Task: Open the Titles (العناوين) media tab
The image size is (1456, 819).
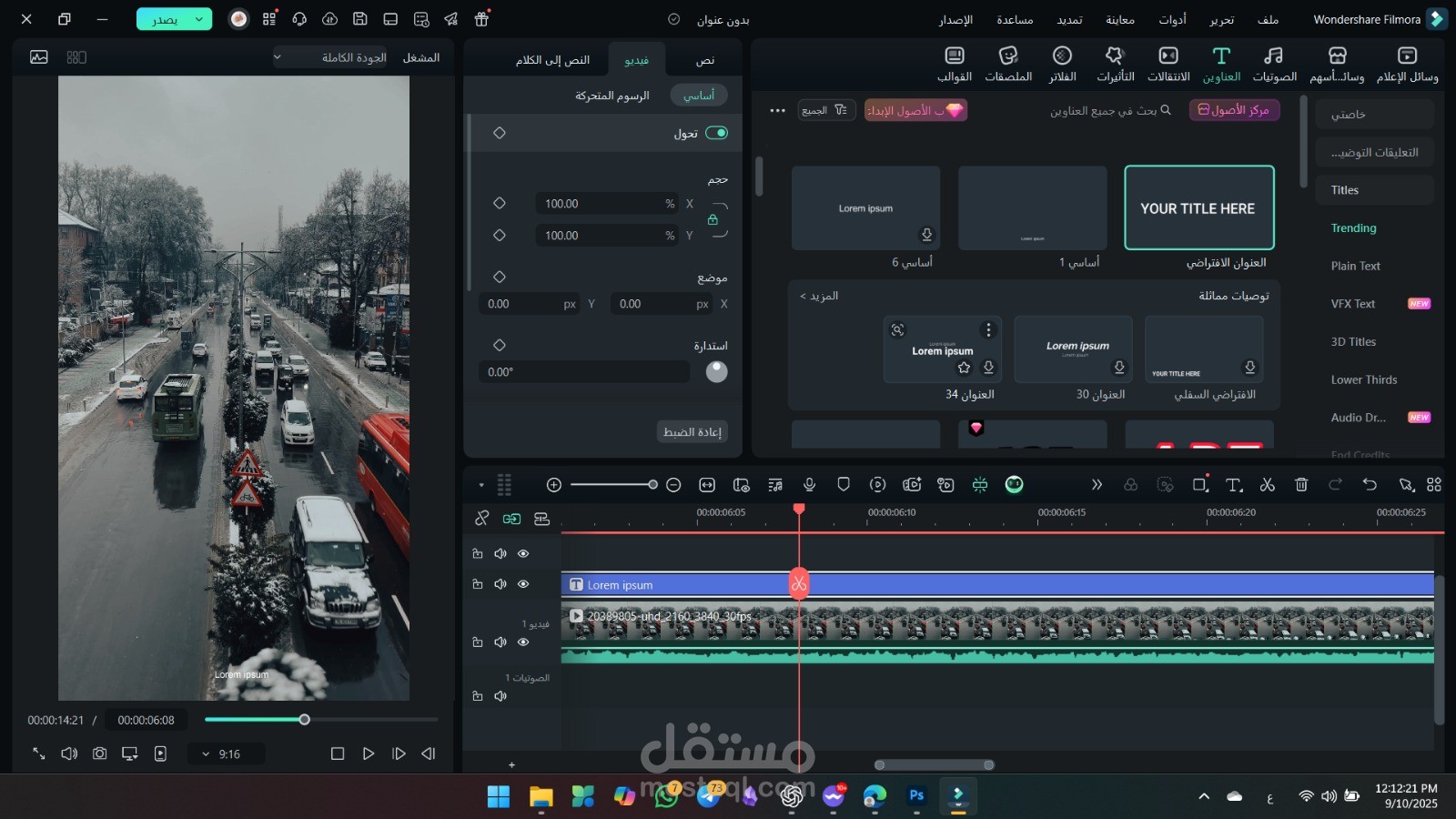Action: [x=1221, y=65]
